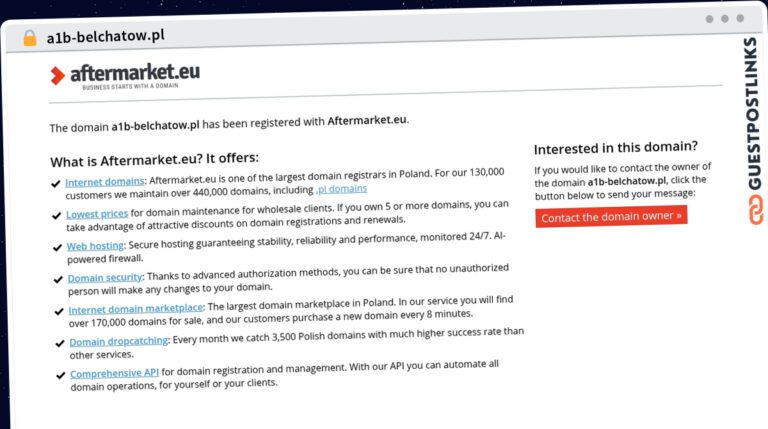Viewport: 768px width, 429px height.
Task: Visit the Web hosting link
Action: pos(96,246)
